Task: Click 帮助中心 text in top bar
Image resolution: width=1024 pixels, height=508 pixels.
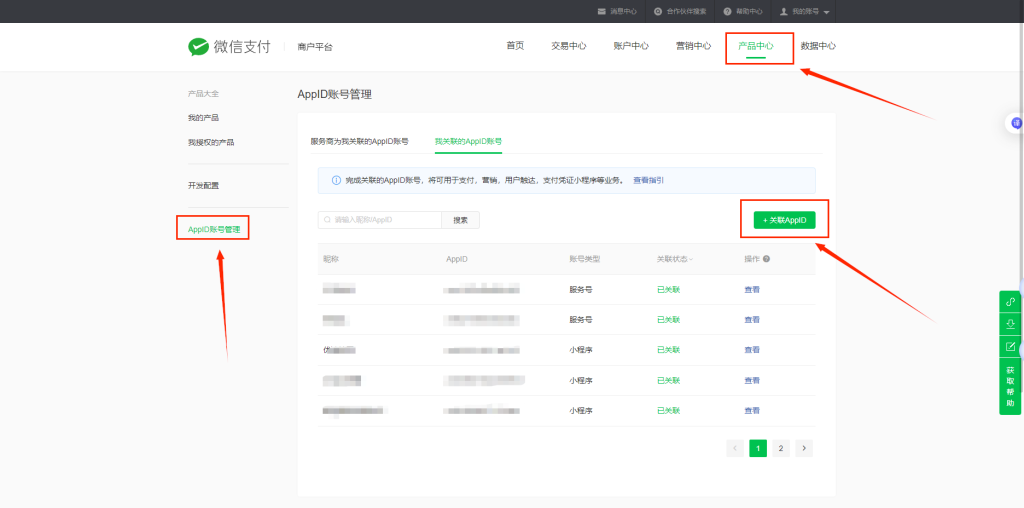Action: click(x=749, y=12)
